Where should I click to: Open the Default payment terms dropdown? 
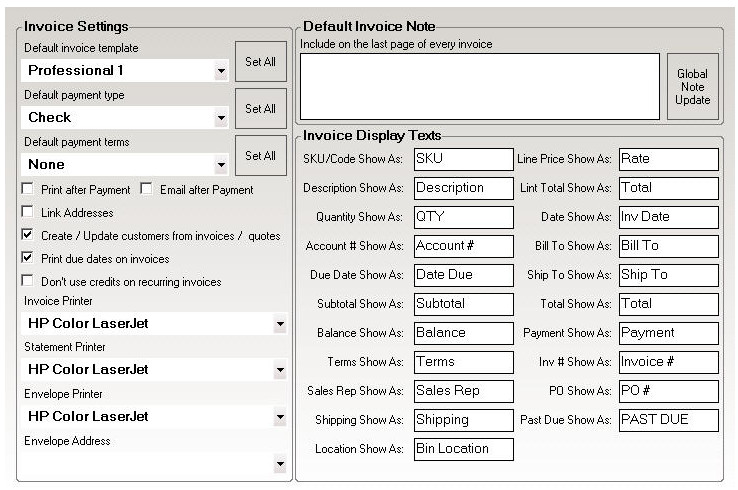click(220, 165)
